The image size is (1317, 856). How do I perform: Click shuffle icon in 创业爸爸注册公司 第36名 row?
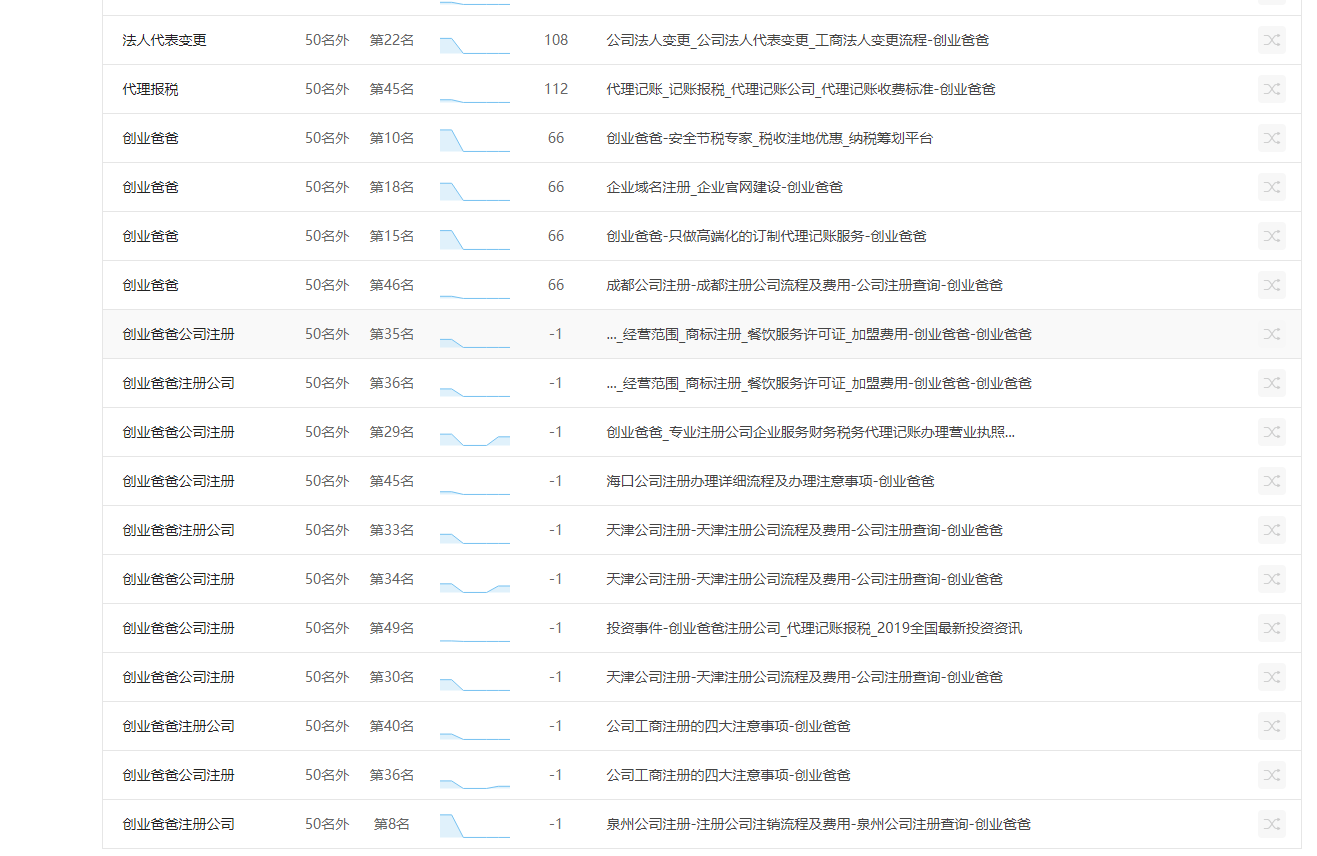tap(1271, 383)
